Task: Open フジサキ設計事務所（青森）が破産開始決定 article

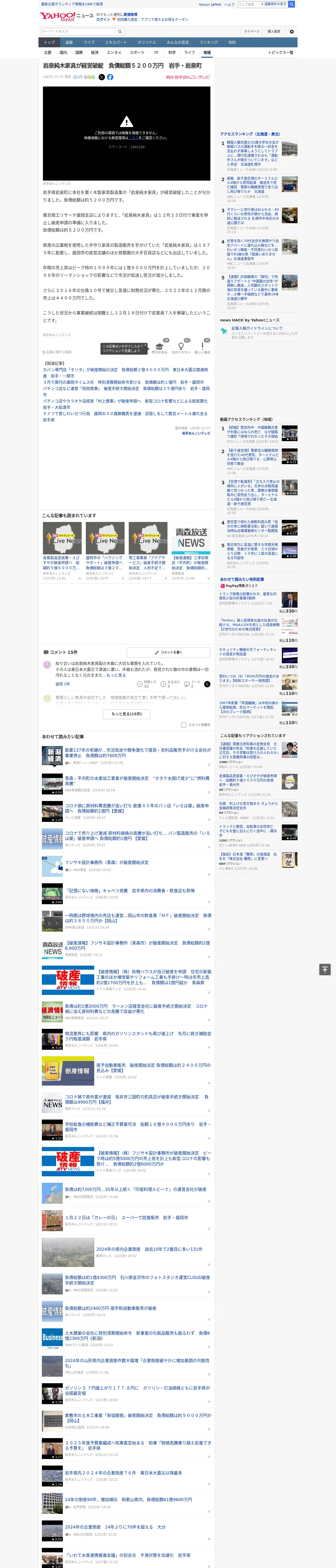Action: pyautogui.click(x=107, y=862)
